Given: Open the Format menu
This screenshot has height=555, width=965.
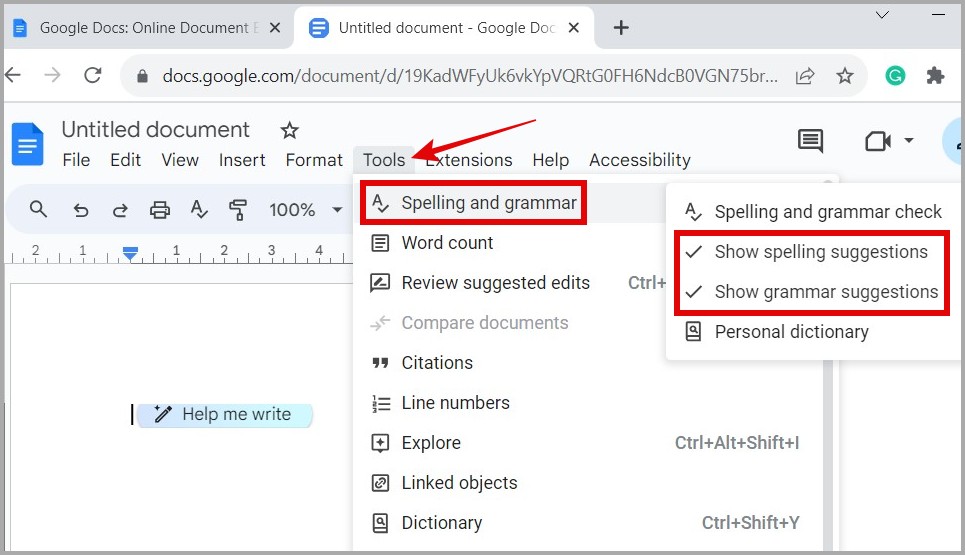Looking at the screenshot, I should [314, 160].
